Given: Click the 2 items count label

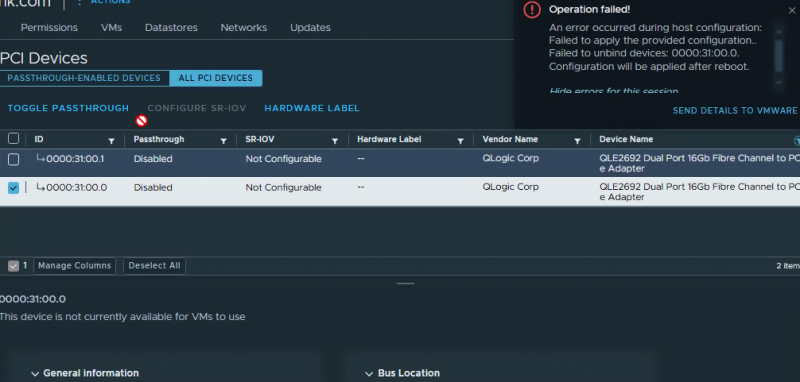Looking at the screenshot, I should pos(788,266).
